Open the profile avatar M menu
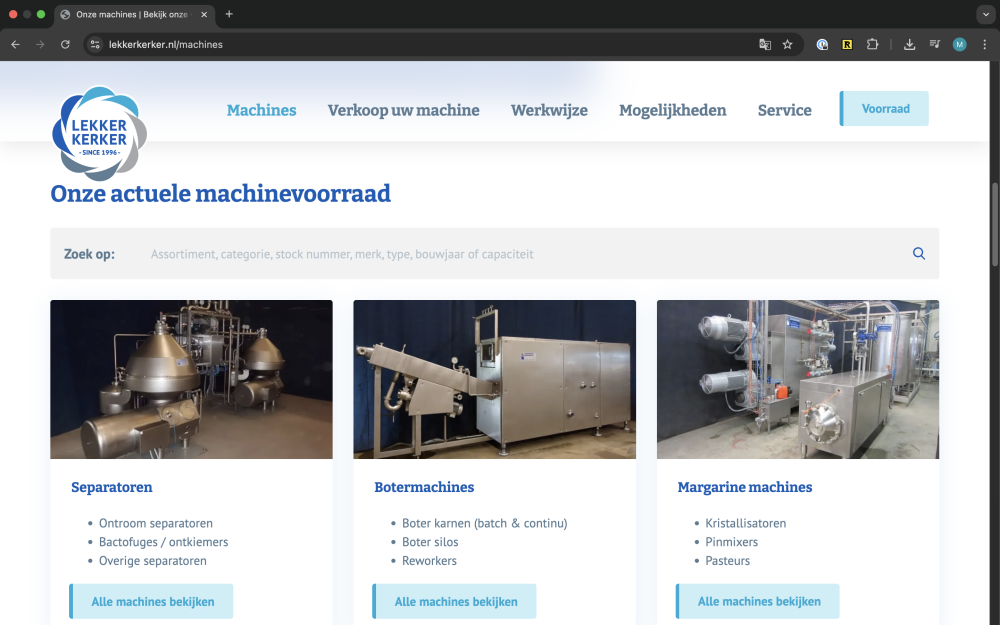Screen dimensions: 1000x625 point(960,44)
